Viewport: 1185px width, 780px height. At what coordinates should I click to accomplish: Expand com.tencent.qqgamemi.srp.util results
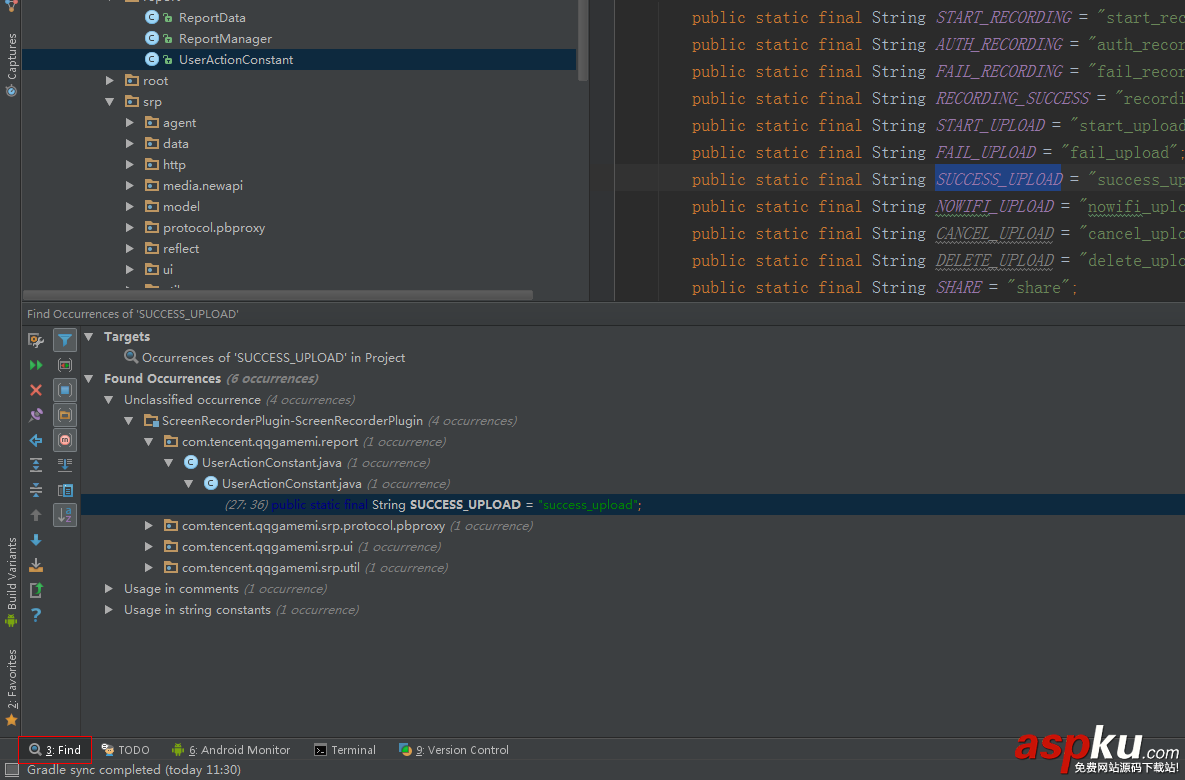149,568
